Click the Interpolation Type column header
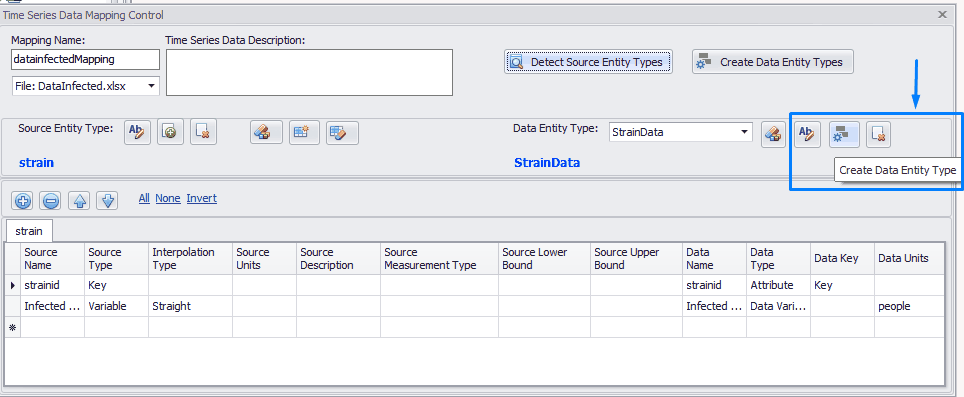964x397 pixels. coord(190,259)
